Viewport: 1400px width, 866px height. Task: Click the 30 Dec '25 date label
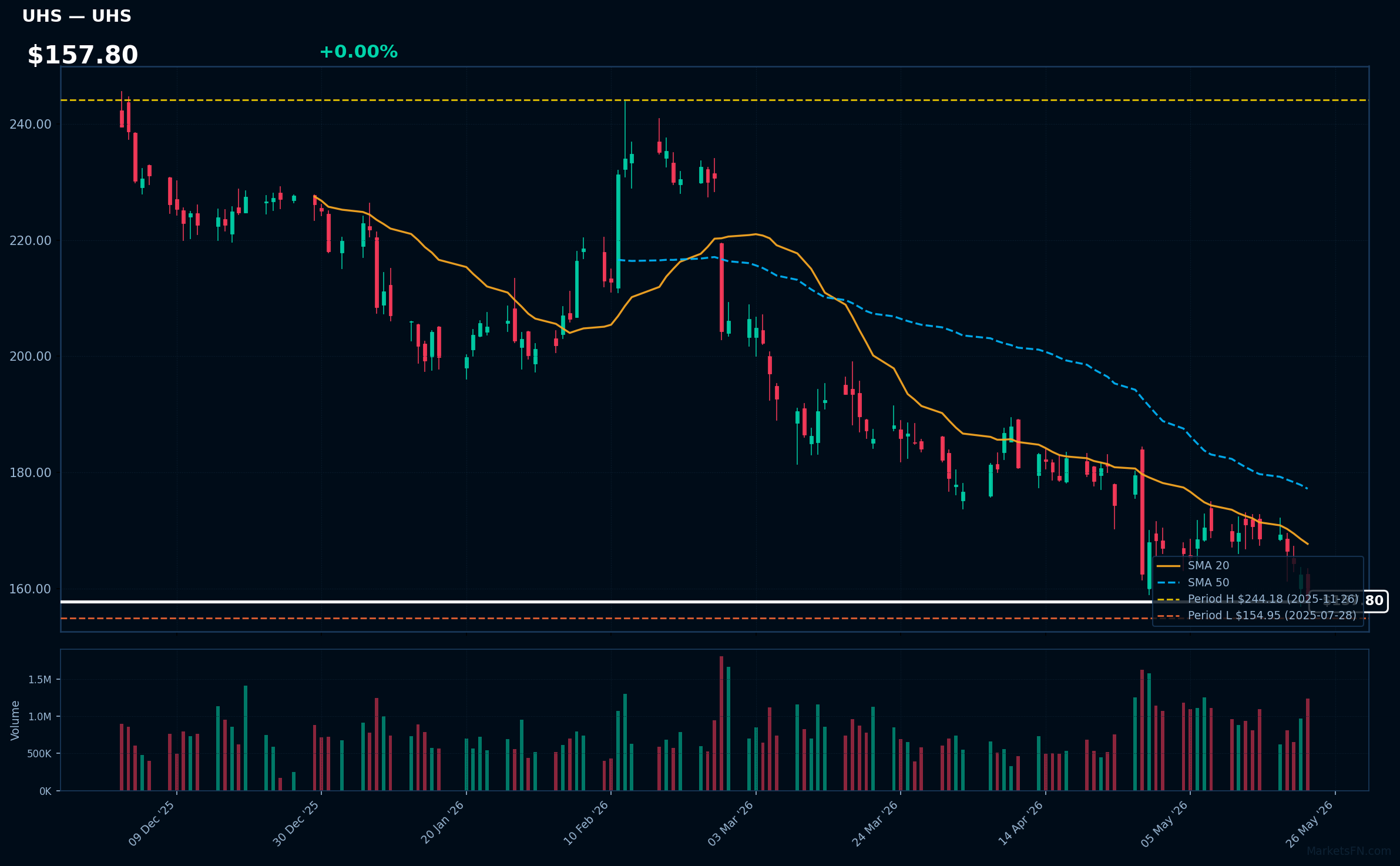(x=296, y=824)
